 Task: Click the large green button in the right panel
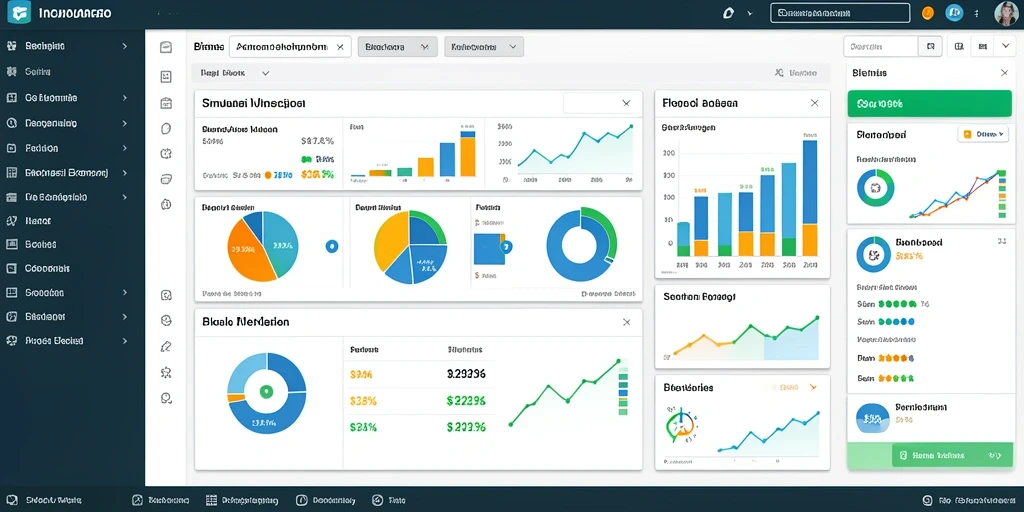tap(929, 103)
